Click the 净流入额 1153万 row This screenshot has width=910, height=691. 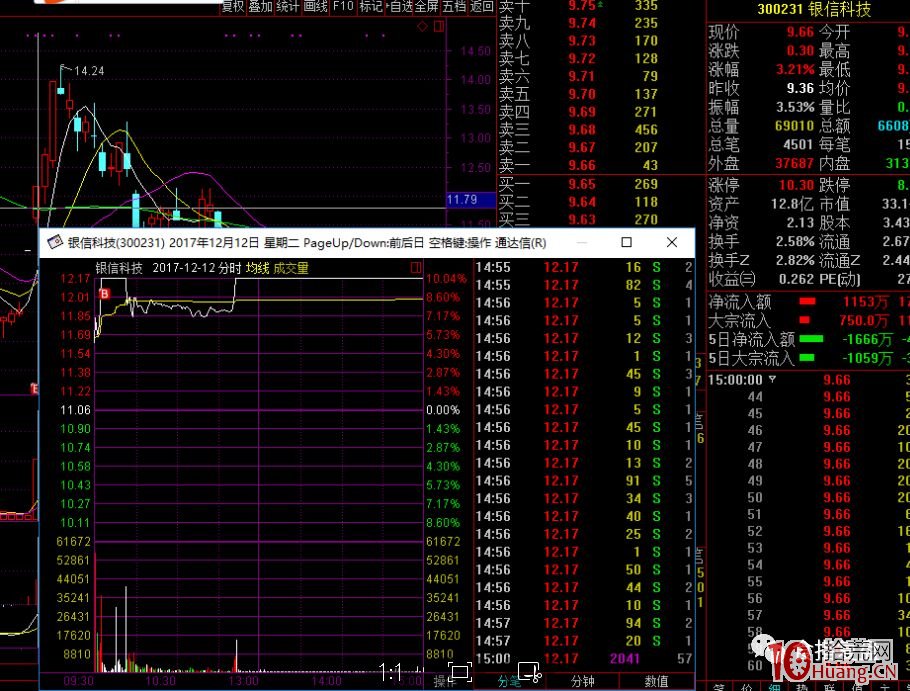tap(808, 302)
